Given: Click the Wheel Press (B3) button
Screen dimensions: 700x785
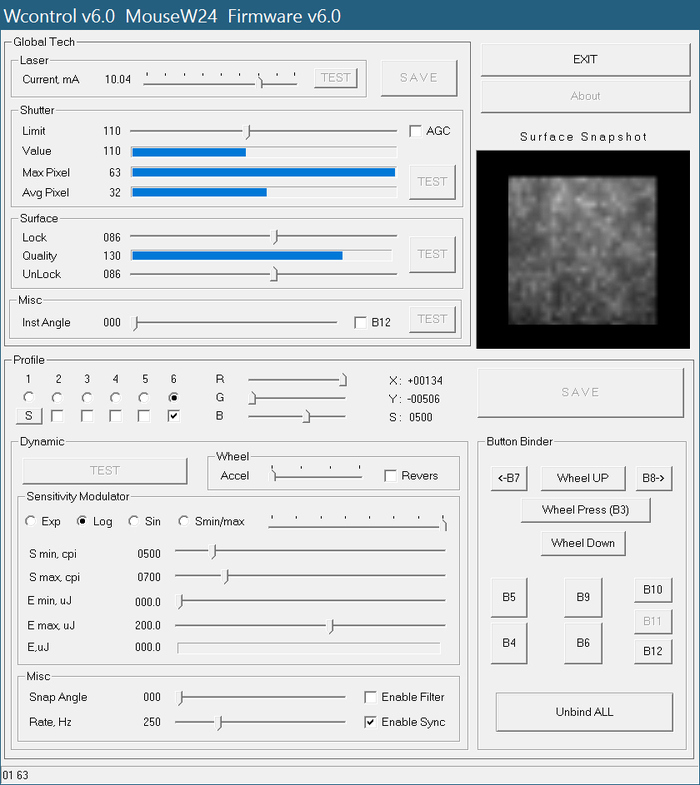Looking at the screenshot, I should (585, 510).
